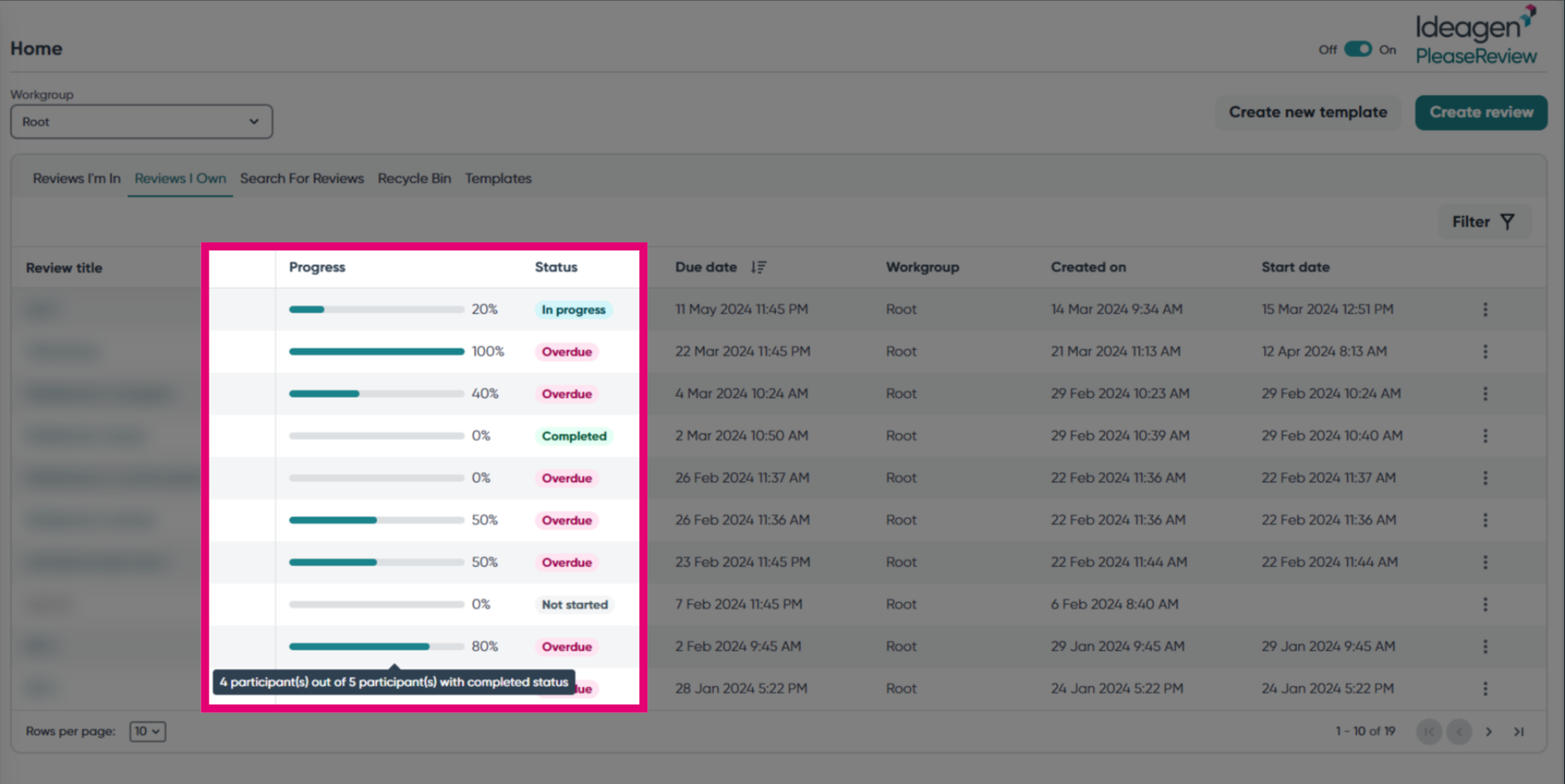Open the Filter funnel icon
1565x784 pixels.
(1507, 222)
